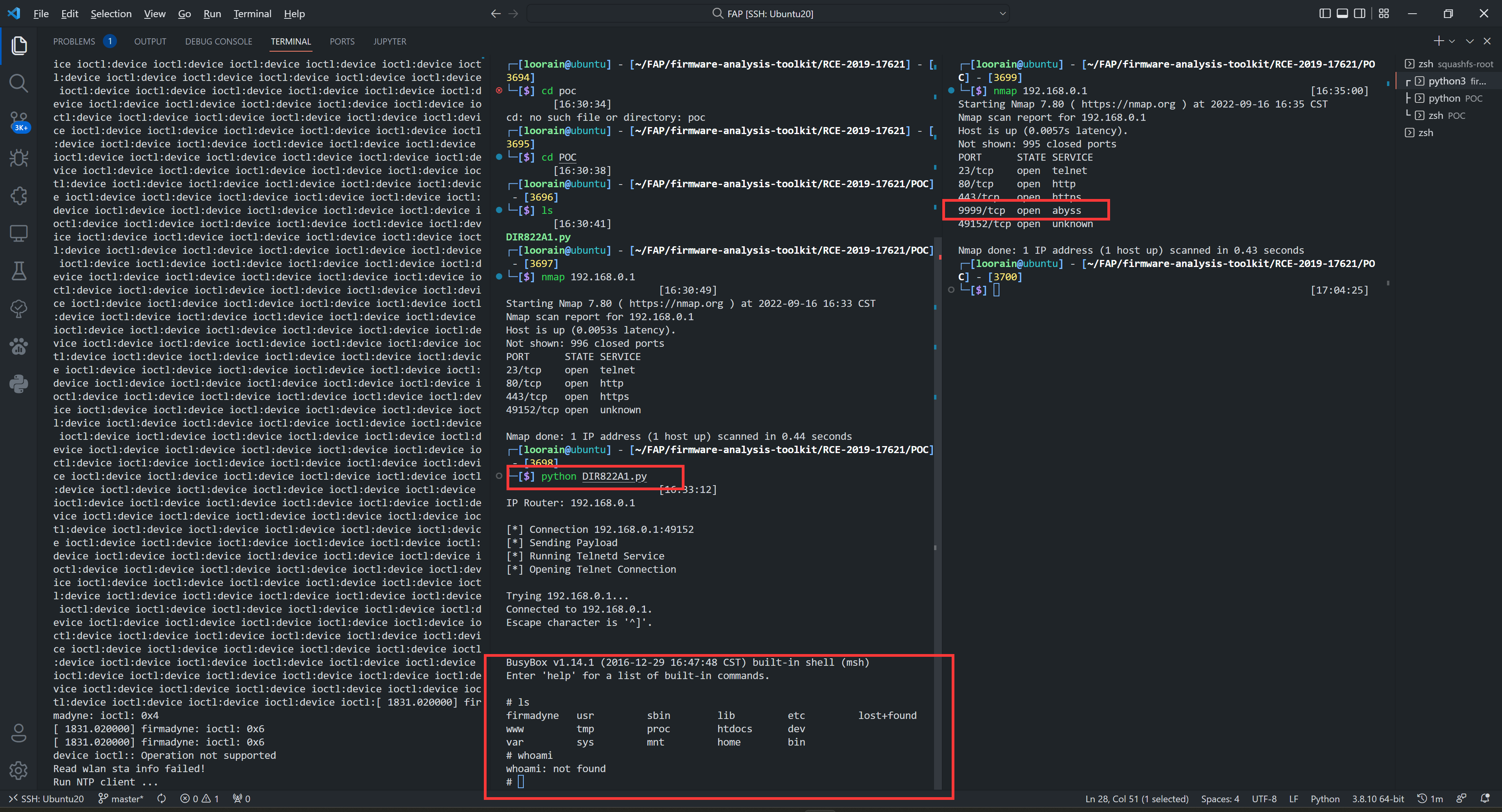Create a new terminal with plus icon
The image size is (1502, 812).
pyautogui.click(x=1439, y=41)
